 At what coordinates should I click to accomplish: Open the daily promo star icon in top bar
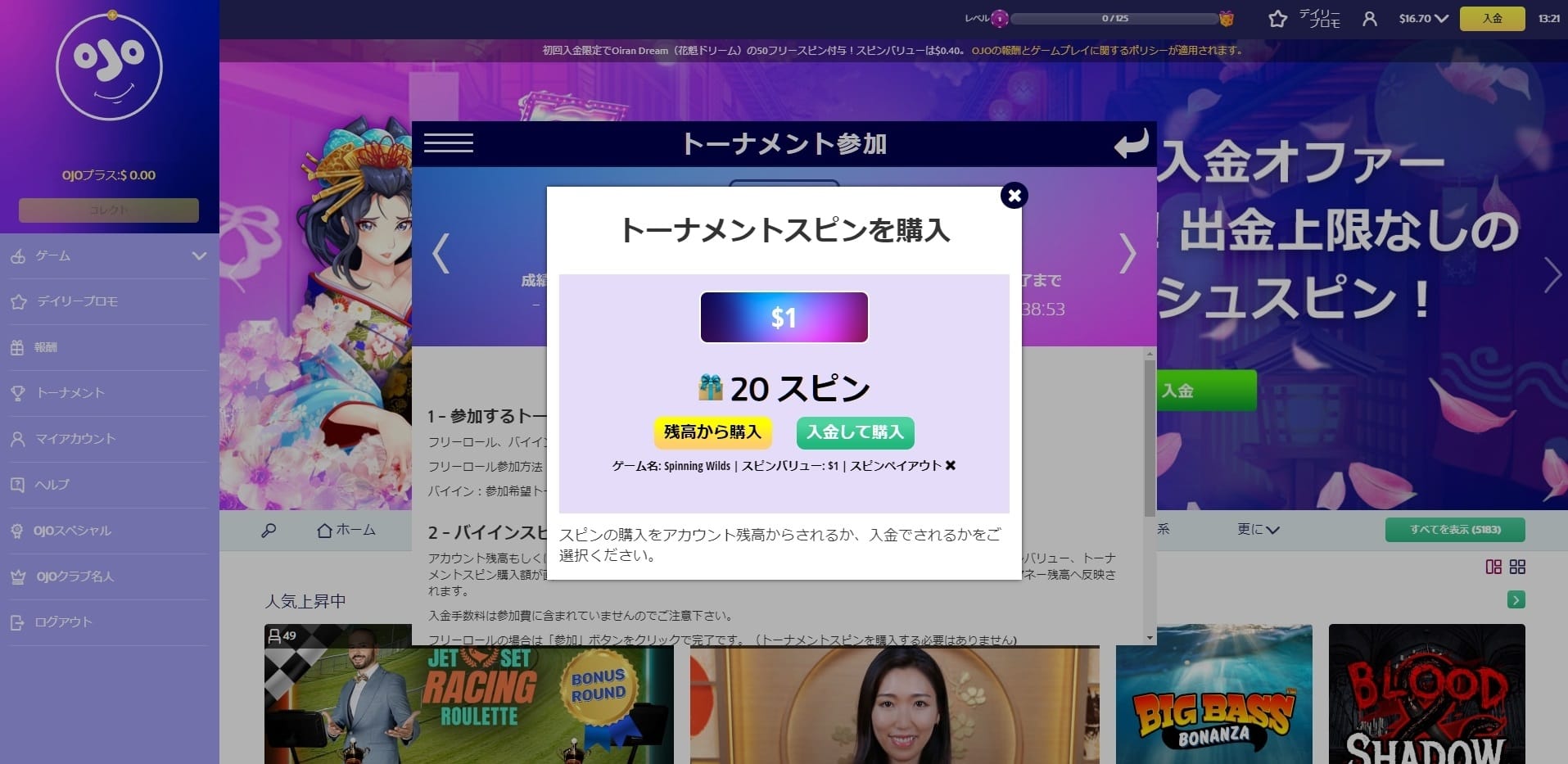tap(1277, 17)
